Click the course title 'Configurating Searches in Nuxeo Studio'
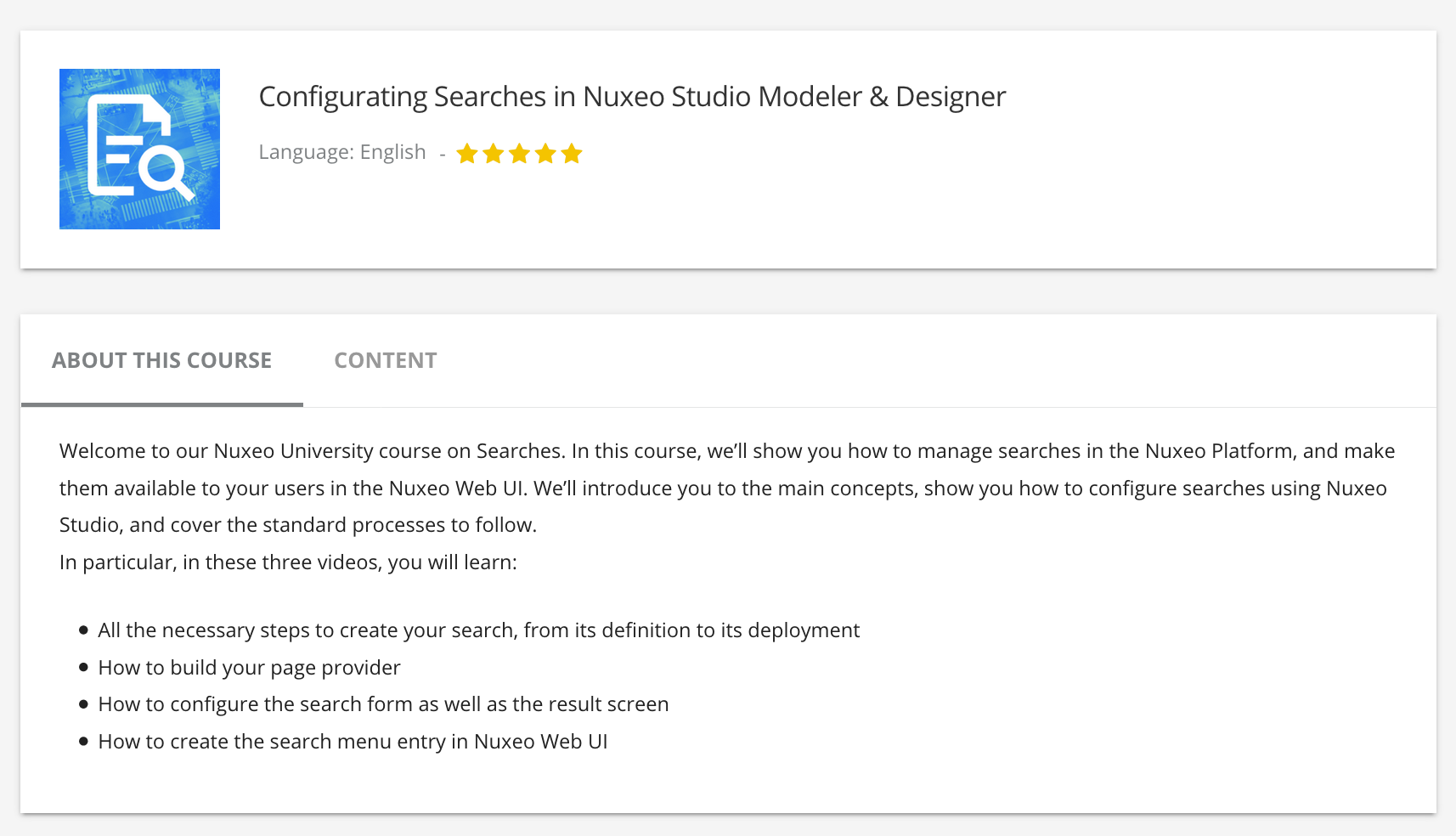1456x836 pixels. [632, 97]
